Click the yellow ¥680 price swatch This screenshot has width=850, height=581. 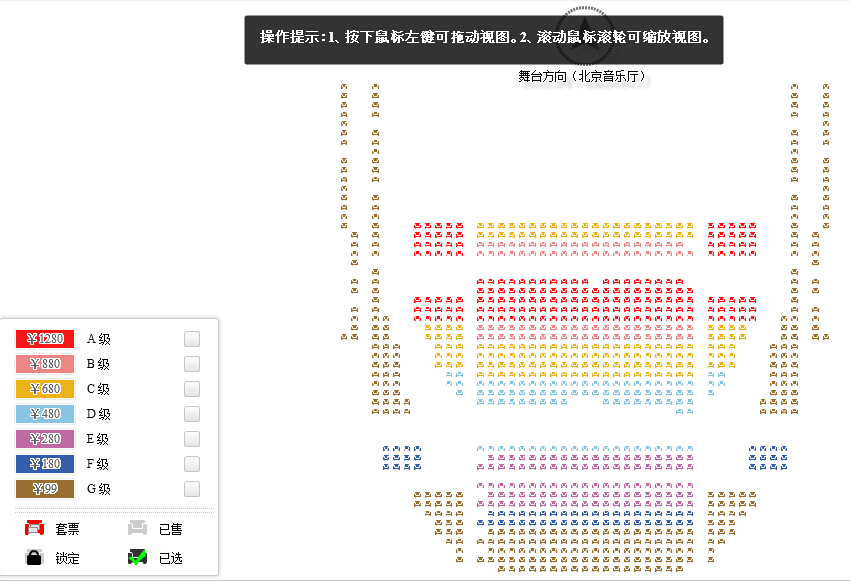[45, 389]
